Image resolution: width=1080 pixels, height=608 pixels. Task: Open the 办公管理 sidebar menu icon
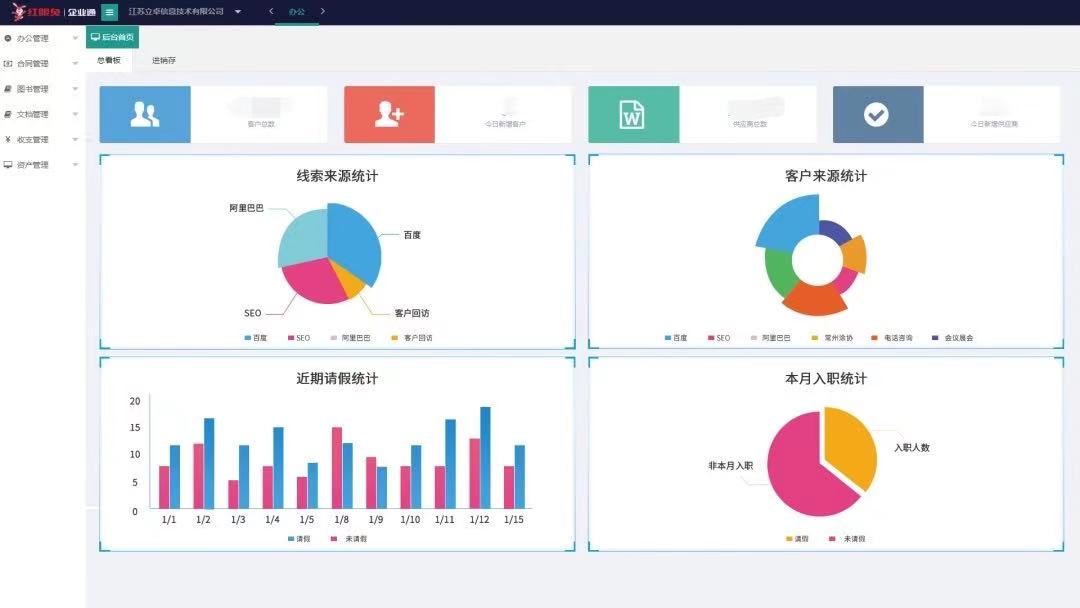pos(8,39)
